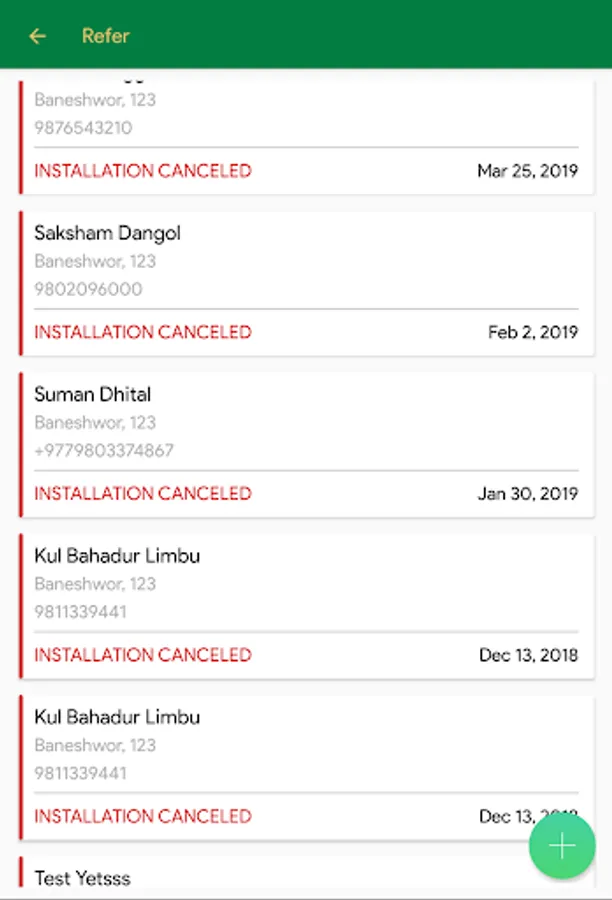Tap the back arrow icon
The height and width of the screenshot is (900, 612).
(37, 36)
